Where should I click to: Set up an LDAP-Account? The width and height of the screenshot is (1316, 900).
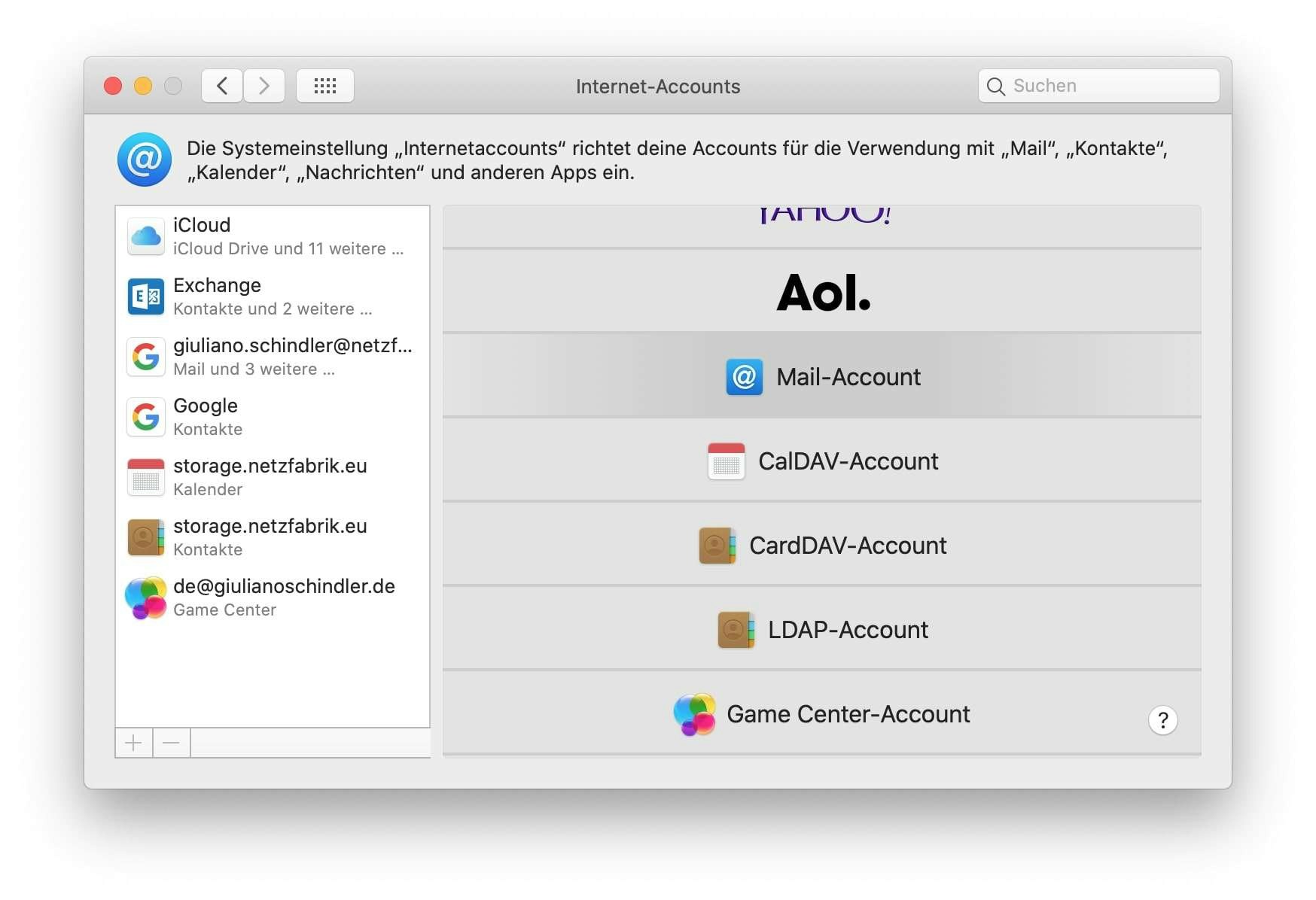click(x=822, y=630)
